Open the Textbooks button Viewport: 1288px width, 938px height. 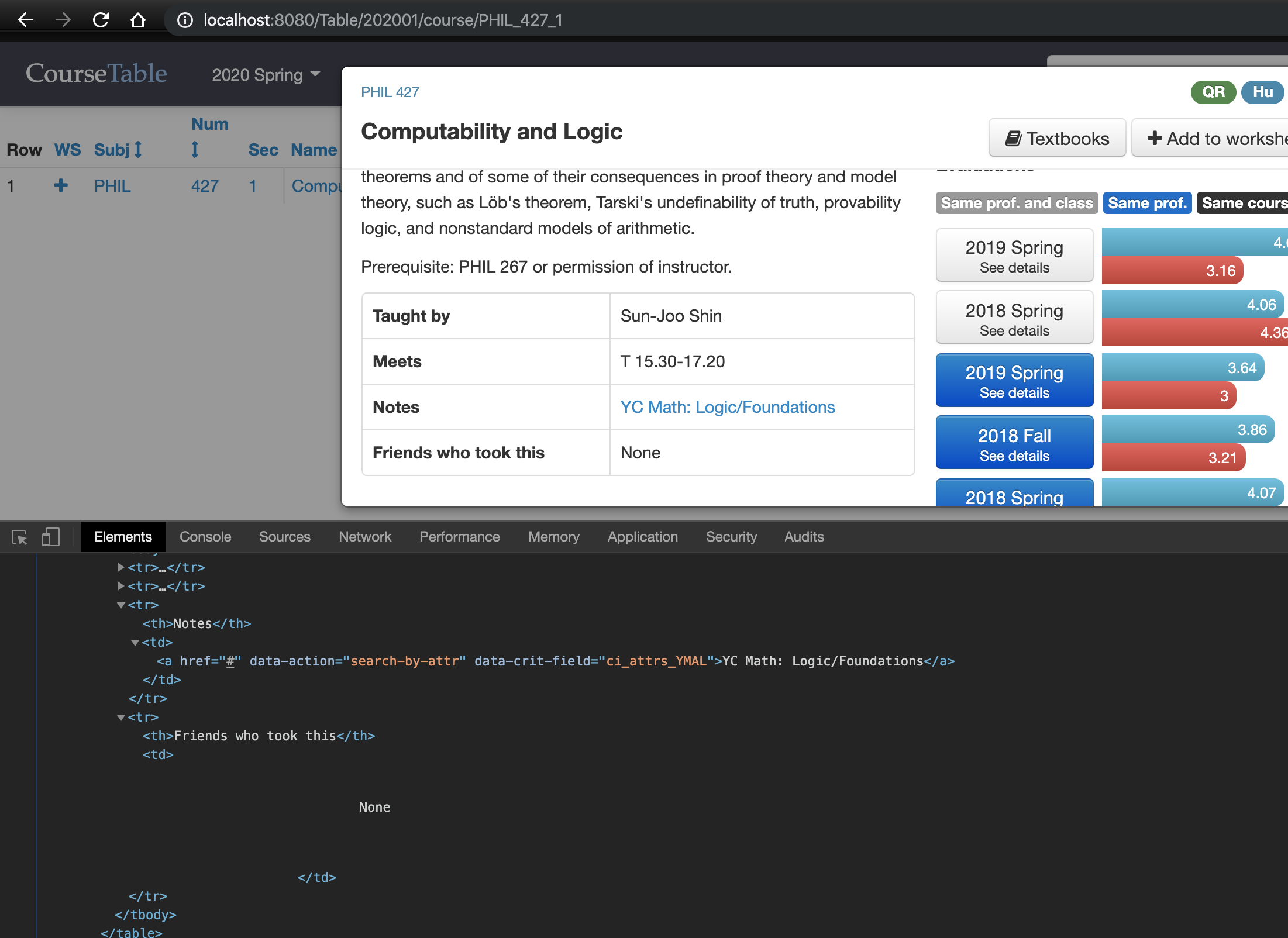click(1056, 138)
